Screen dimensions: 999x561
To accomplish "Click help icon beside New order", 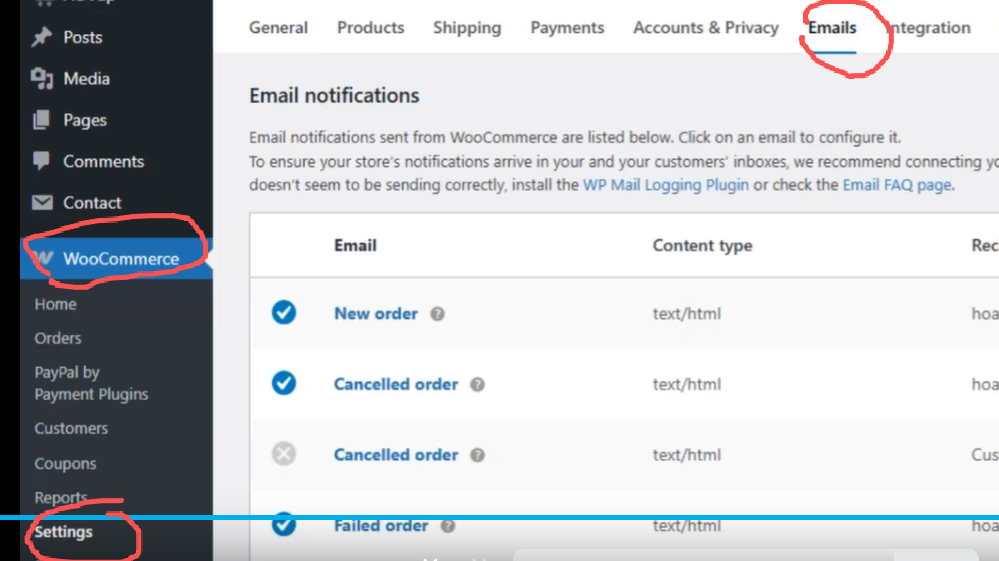I will [x=437, y=314].
